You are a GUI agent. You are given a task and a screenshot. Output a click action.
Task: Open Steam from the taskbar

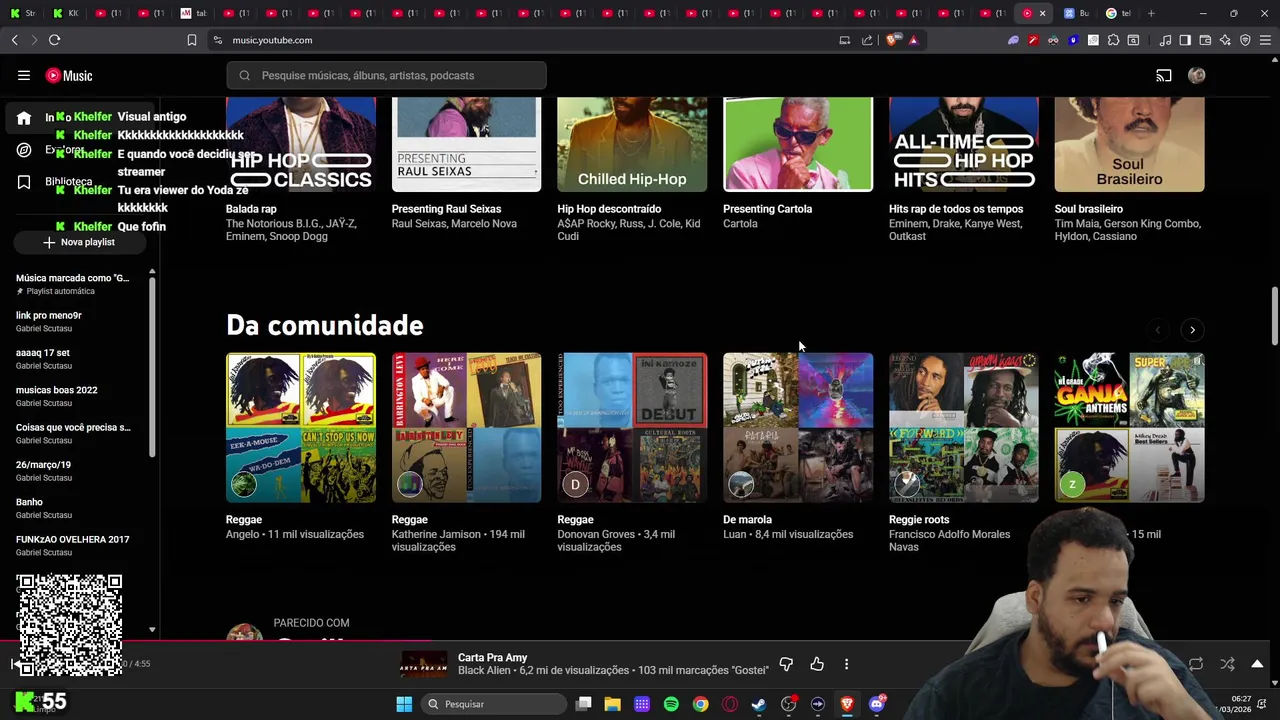pos(759,704)
